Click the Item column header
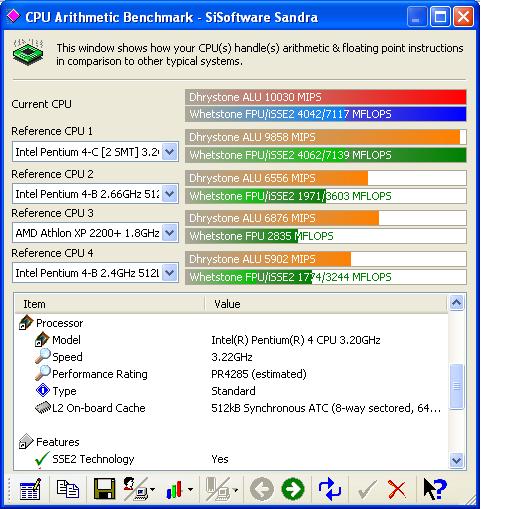This screenshot has width=512, height=509. pos(109,304)
